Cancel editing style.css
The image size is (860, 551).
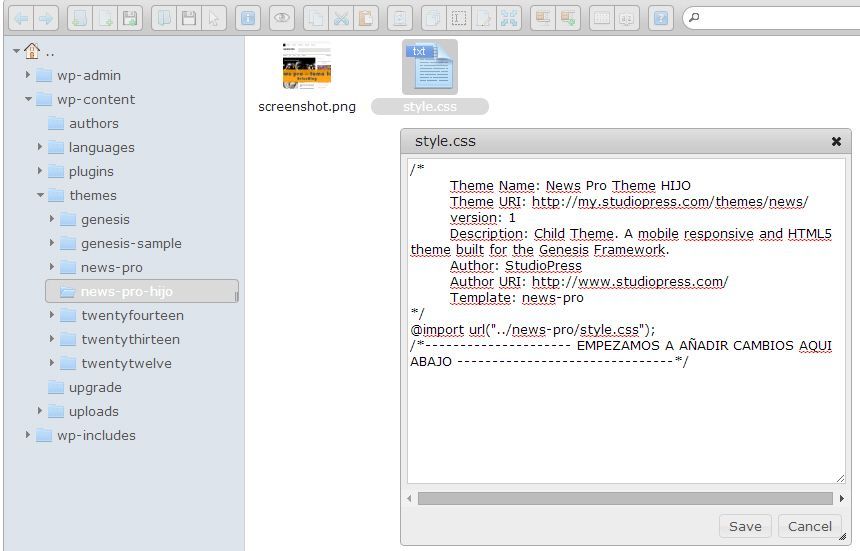(810, 526)
